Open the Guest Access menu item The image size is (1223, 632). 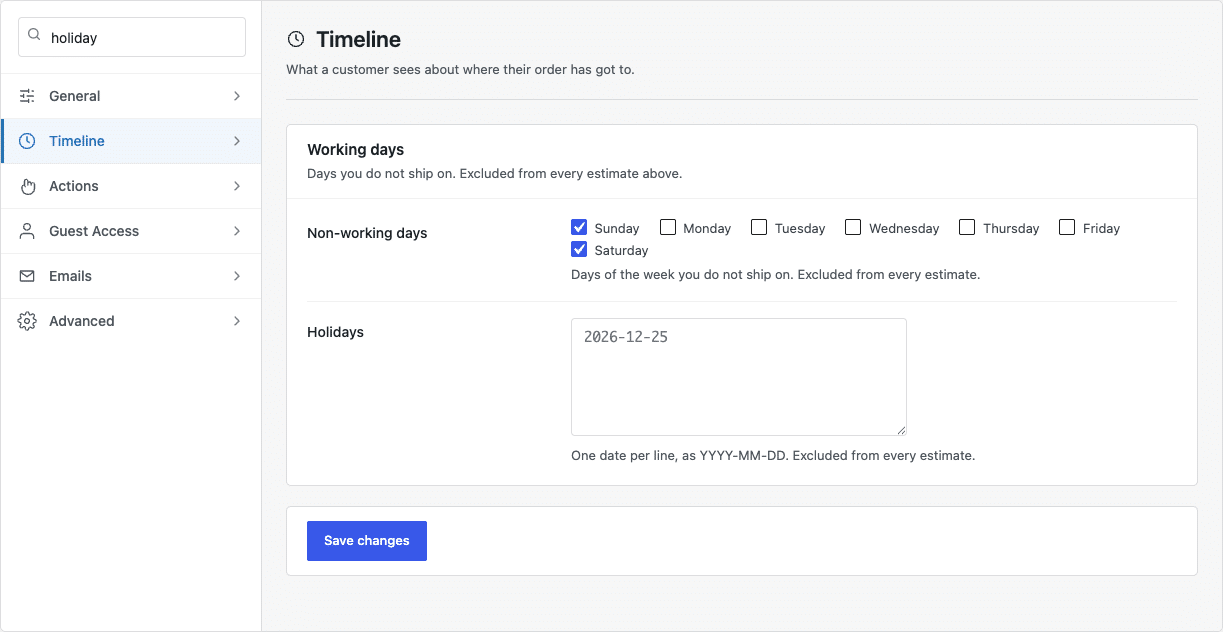point(131,231)
